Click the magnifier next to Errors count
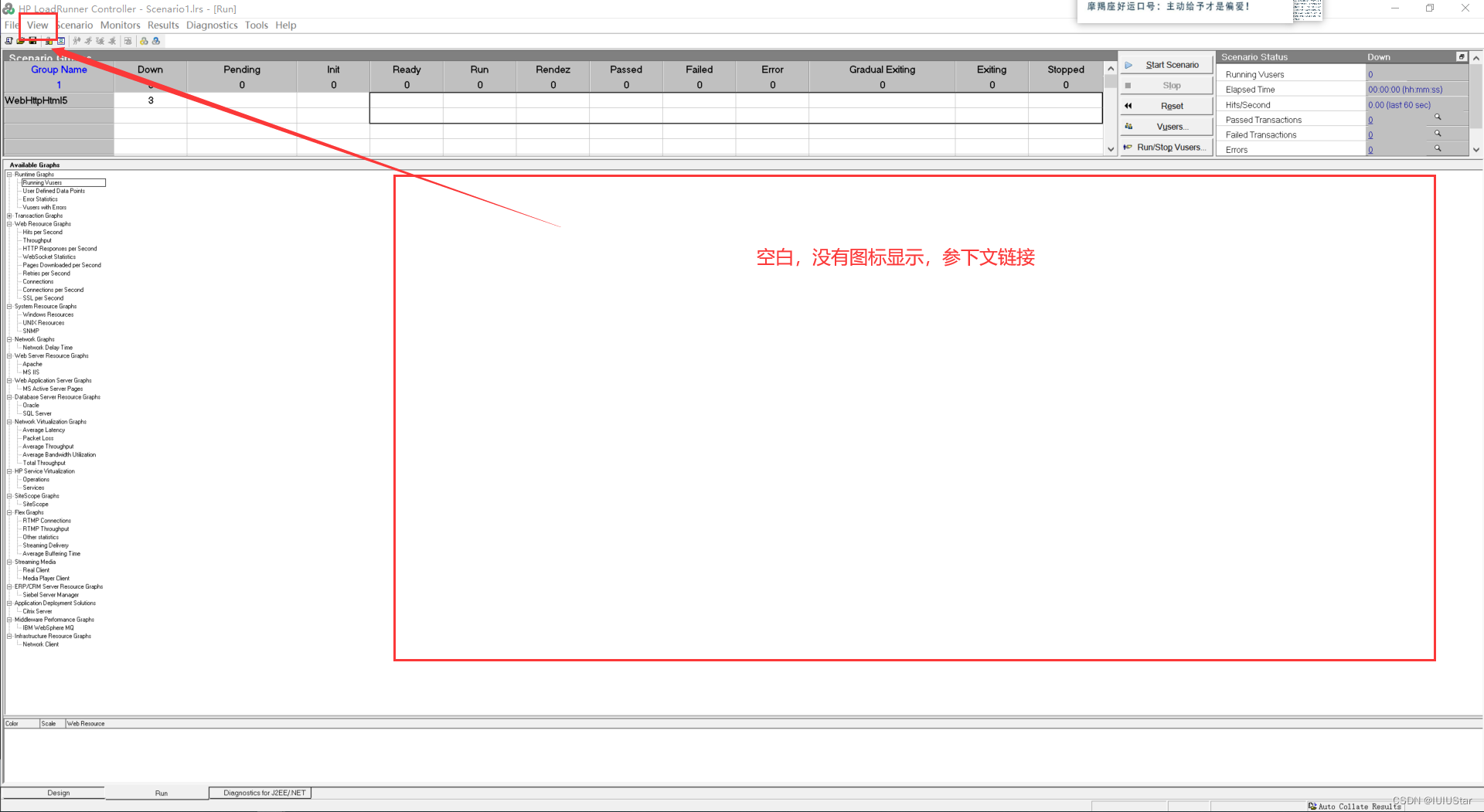The image size is (1484, 812). coord(1438,149)
